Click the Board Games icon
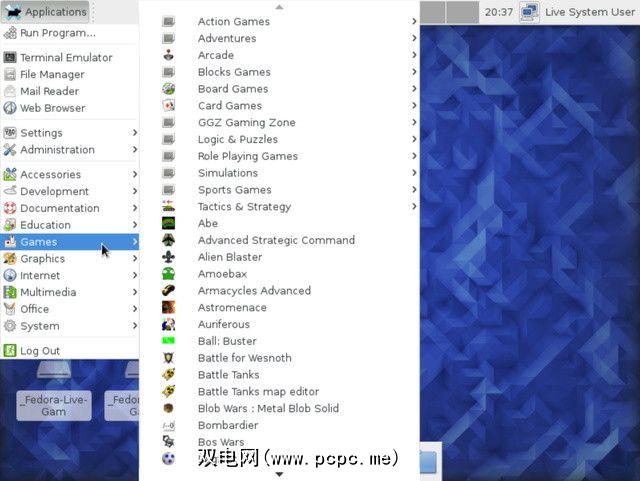 tap(169, 89)
